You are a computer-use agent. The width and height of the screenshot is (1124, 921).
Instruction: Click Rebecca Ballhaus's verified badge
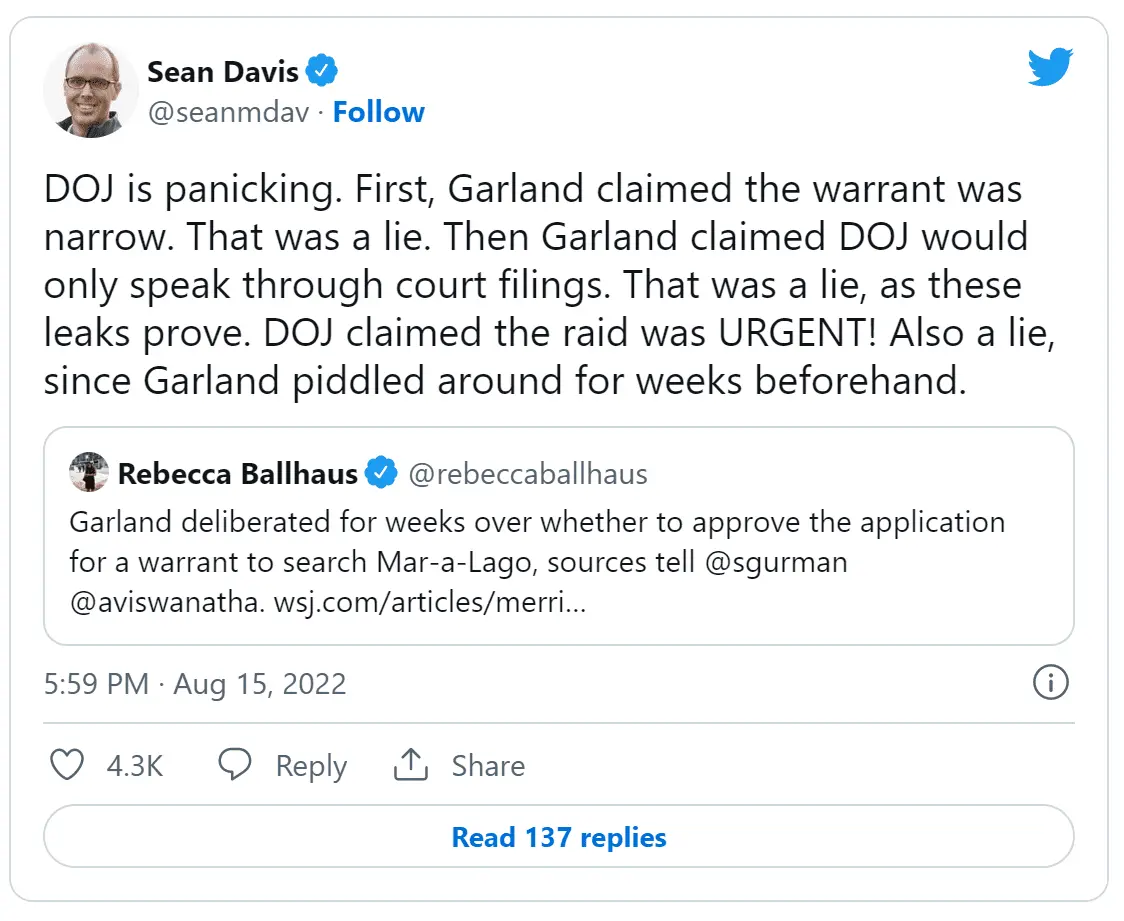(x=381, y=473)
